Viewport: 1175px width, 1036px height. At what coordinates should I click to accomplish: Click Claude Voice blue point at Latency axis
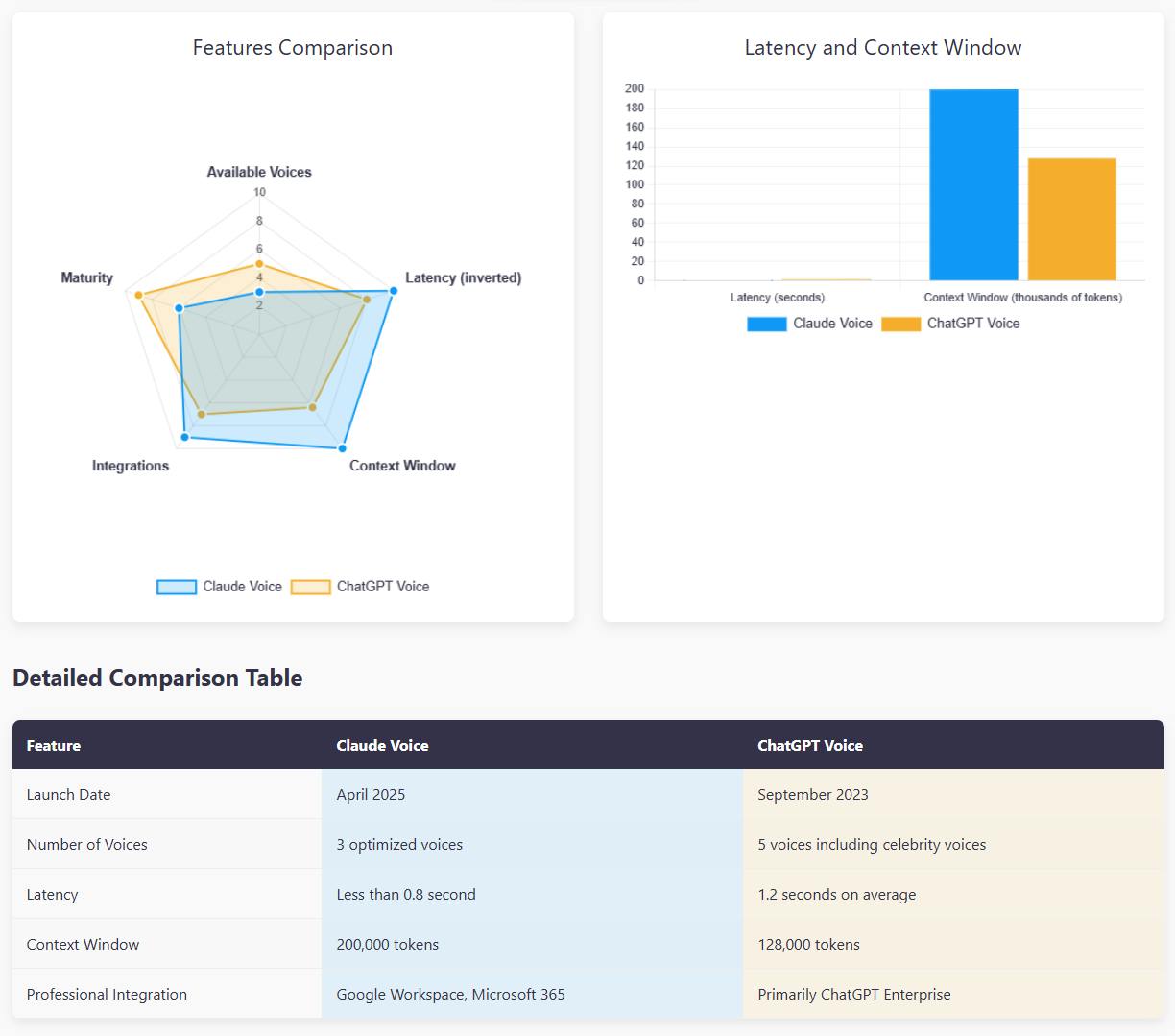point(393,290)
